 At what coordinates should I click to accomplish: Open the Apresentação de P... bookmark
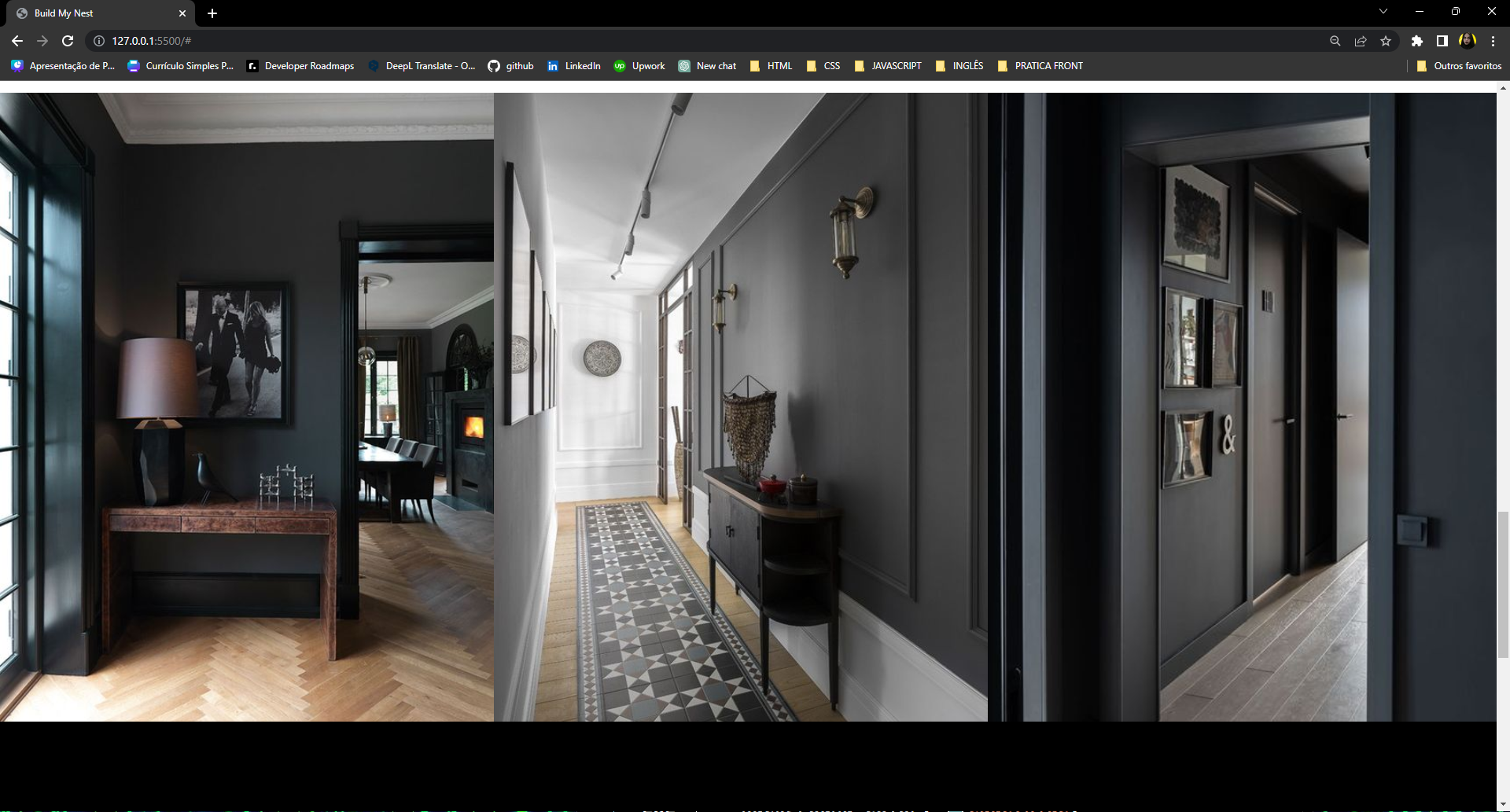tap(63, 66)
